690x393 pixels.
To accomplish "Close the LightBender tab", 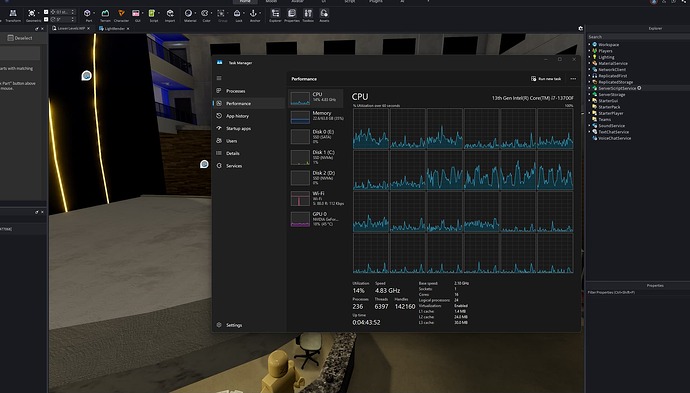I will pyautogui.click(x=128, y=29).
